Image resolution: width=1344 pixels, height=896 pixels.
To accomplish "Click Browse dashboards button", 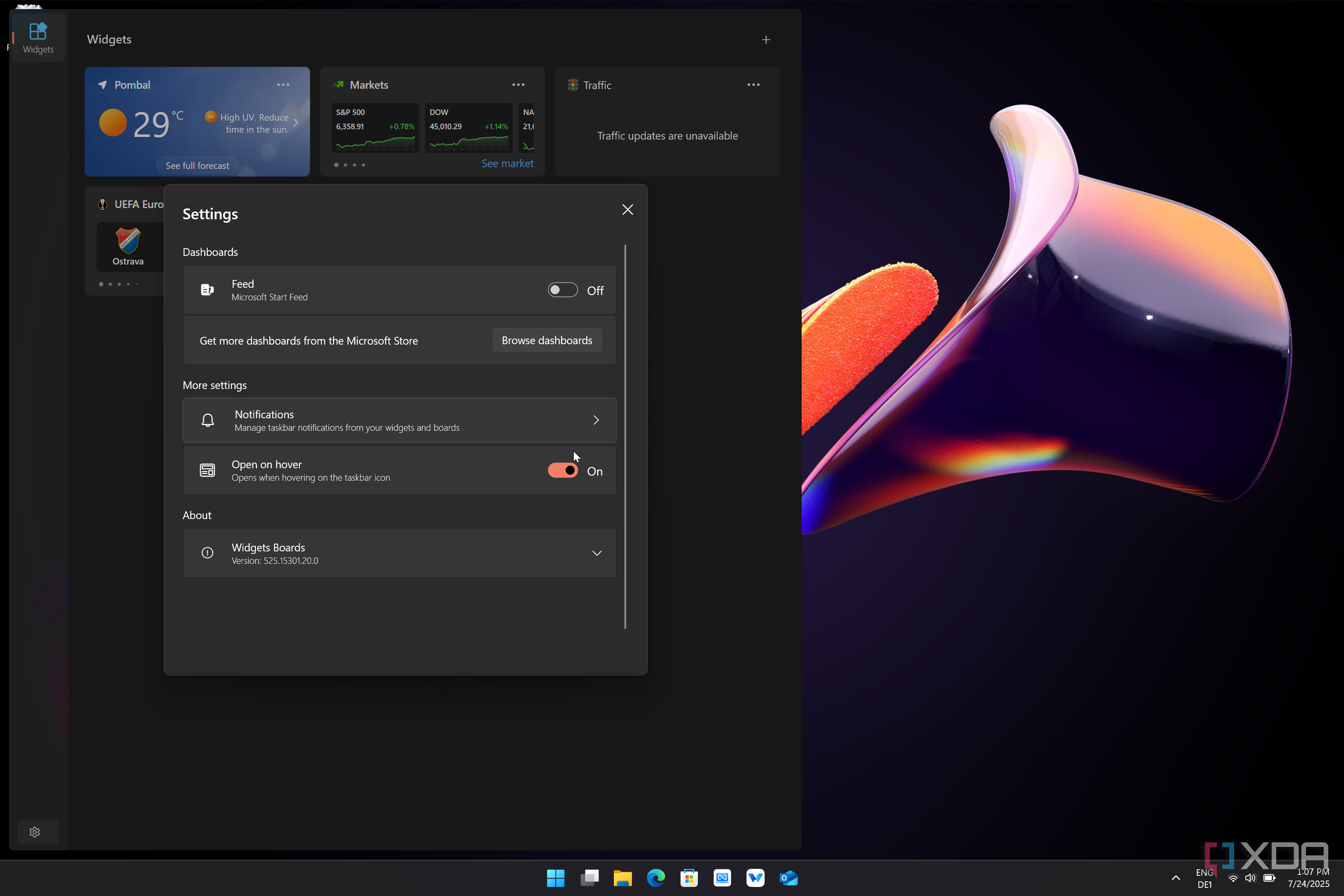I will click(547, 340).
